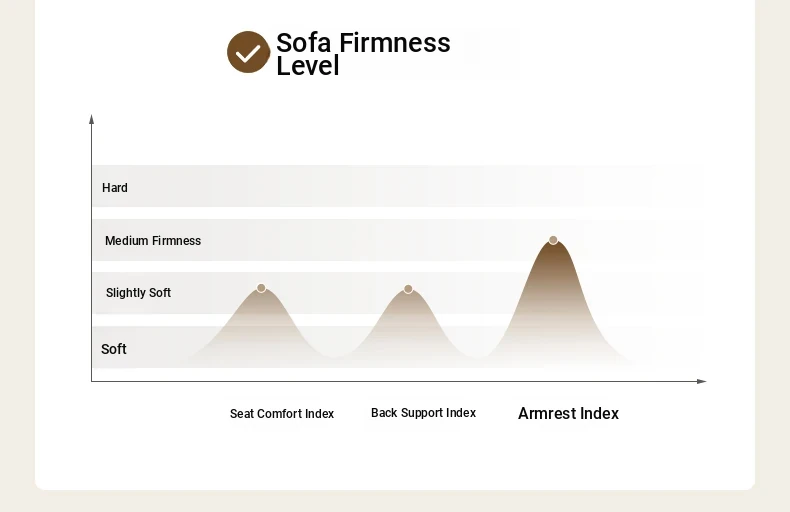Click the Armrest Index axis label

[x=568, y=413]
